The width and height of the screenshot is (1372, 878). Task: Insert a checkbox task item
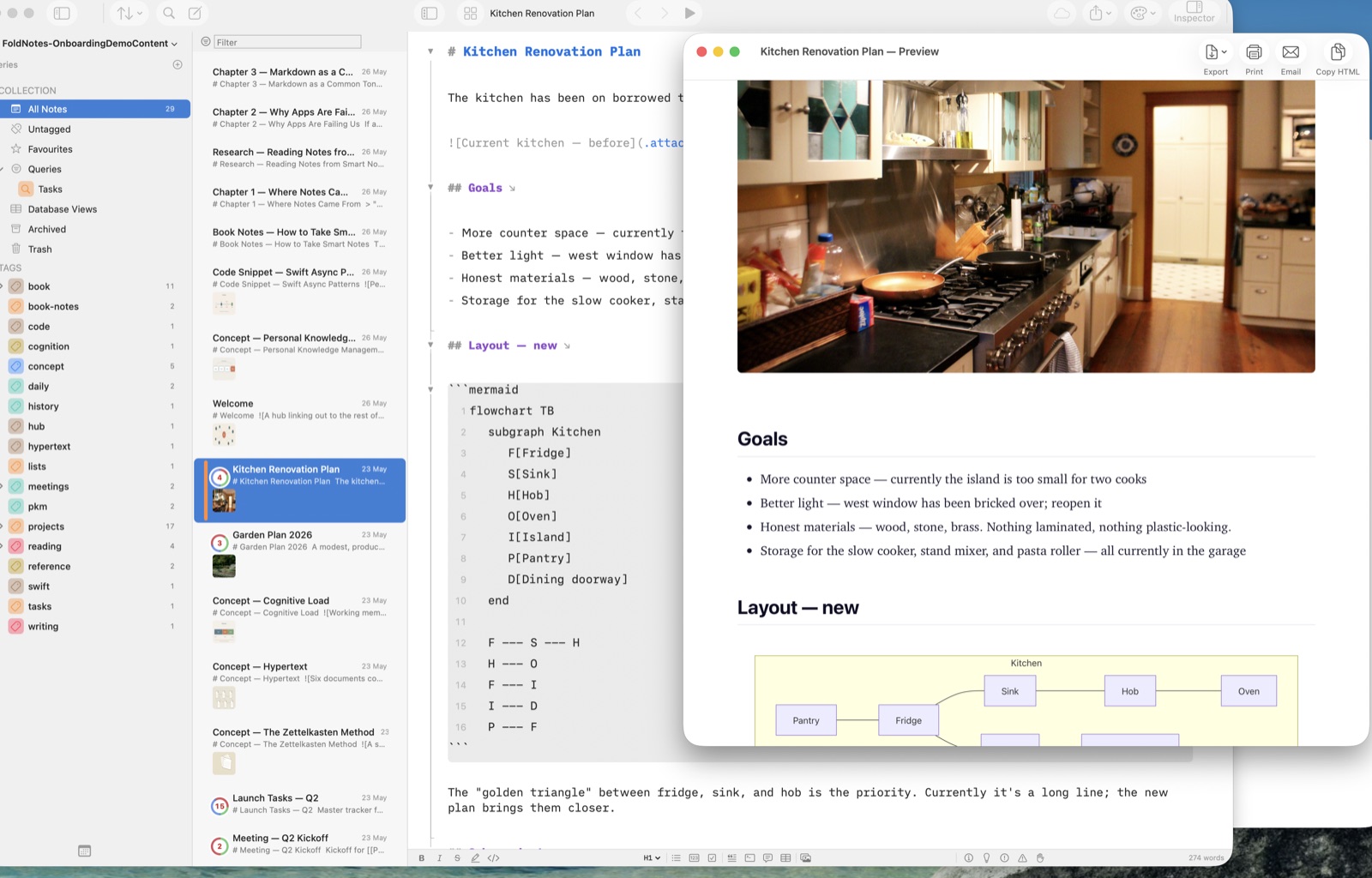pyautogui.click(x=713, y=857)
